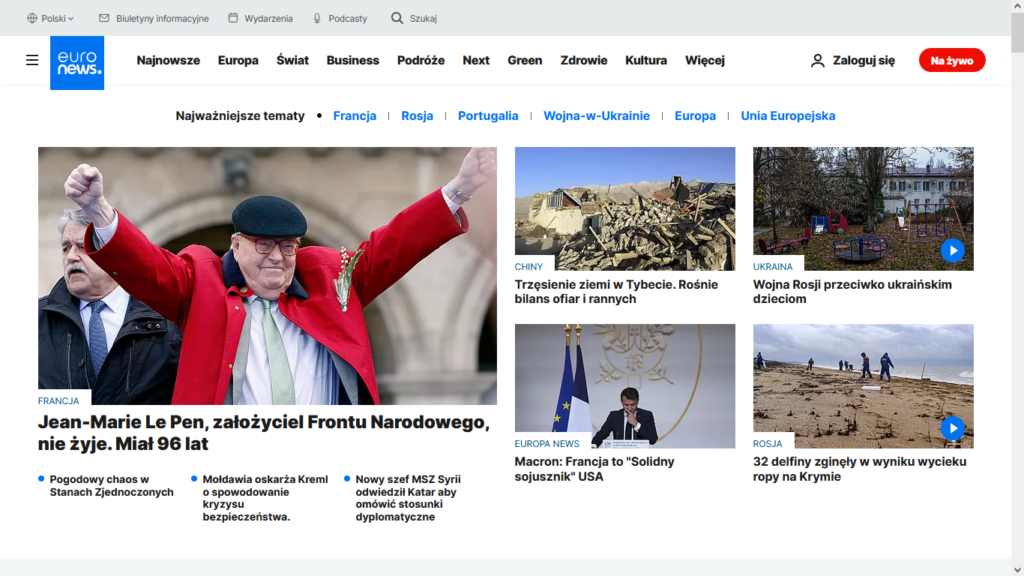Expand the Polski language dropdown
Screen dimensions: 1024x576
pyautogui.click(x=57, y=18)
